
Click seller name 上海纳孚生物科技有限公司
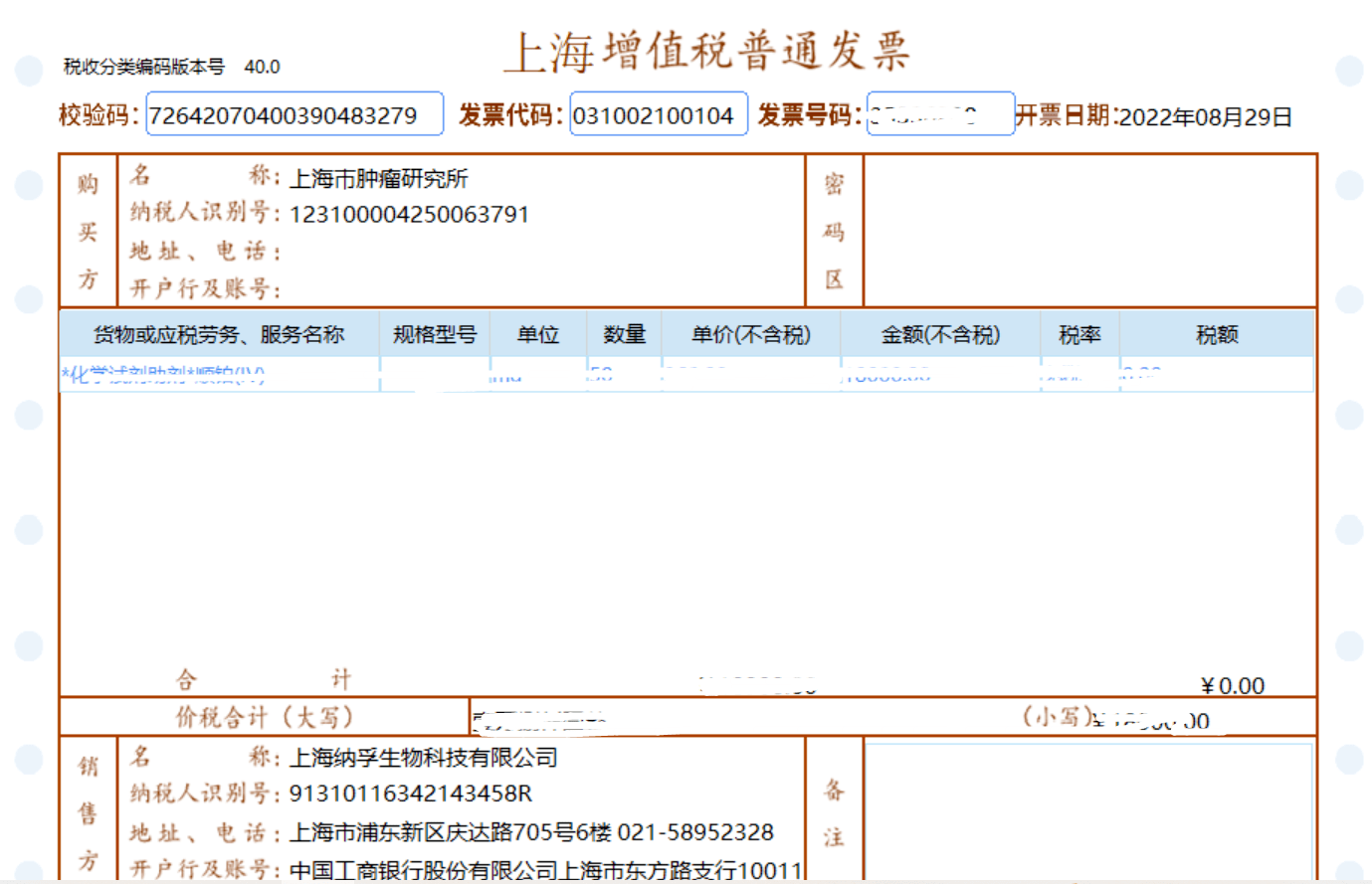pyautogui.click(x=423, y=758)
